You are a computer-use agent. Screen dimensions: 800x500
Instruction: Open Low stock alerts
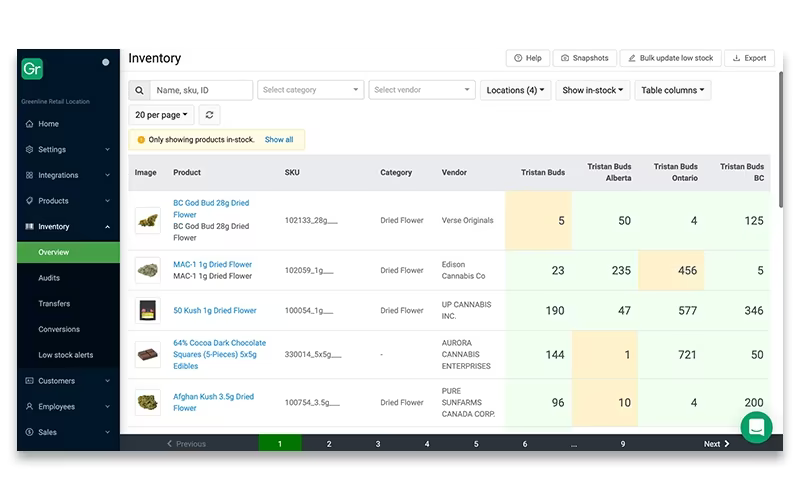coord(68,355)
